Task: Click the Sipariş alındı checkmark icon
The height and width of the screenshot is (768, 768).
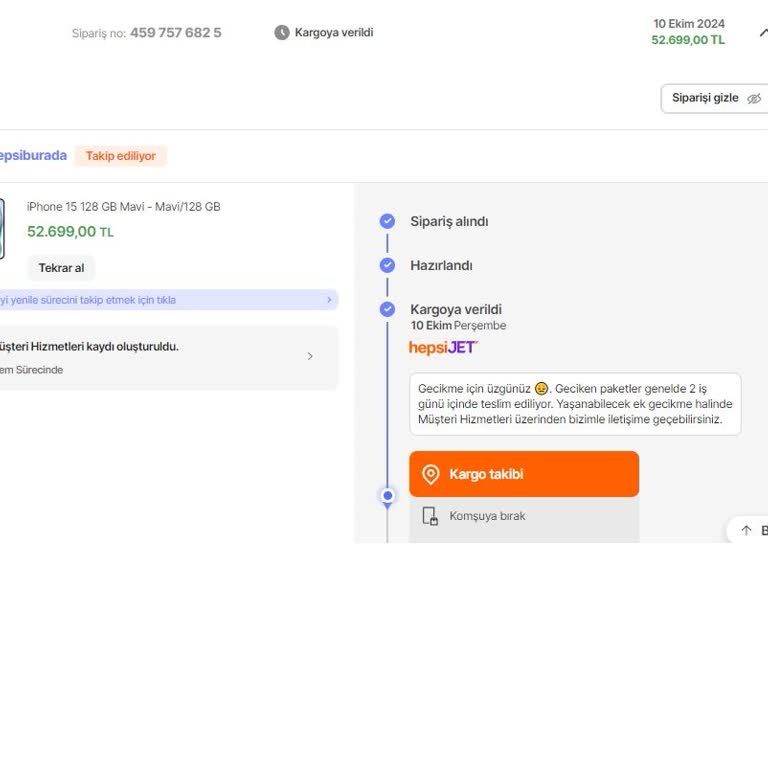Action: (387, 221)
